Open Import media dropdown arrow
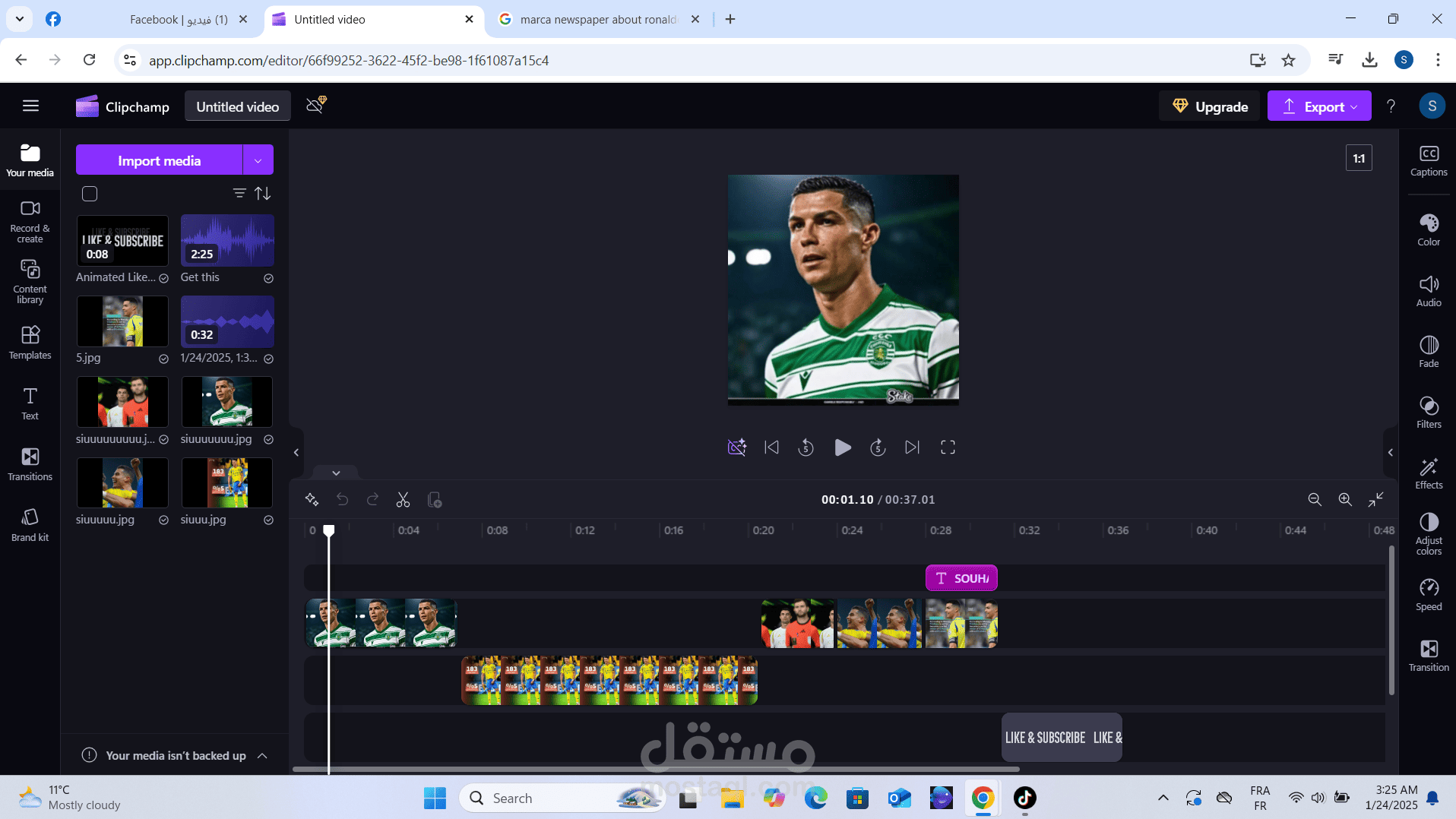The width and height of the screenshot is (1456, 819). (x=258, y=160)
